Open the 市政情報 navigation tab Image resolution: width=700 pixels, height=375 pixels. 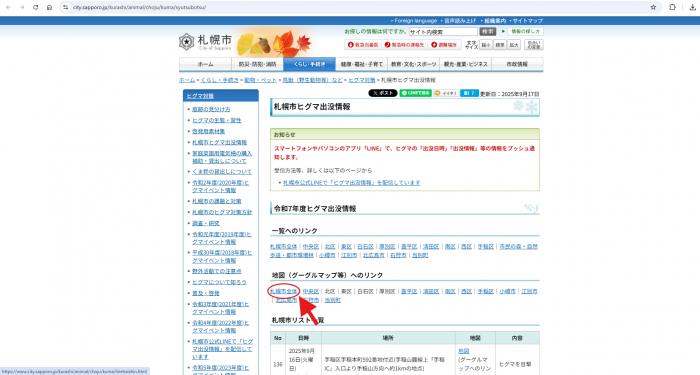pos(517,64)
